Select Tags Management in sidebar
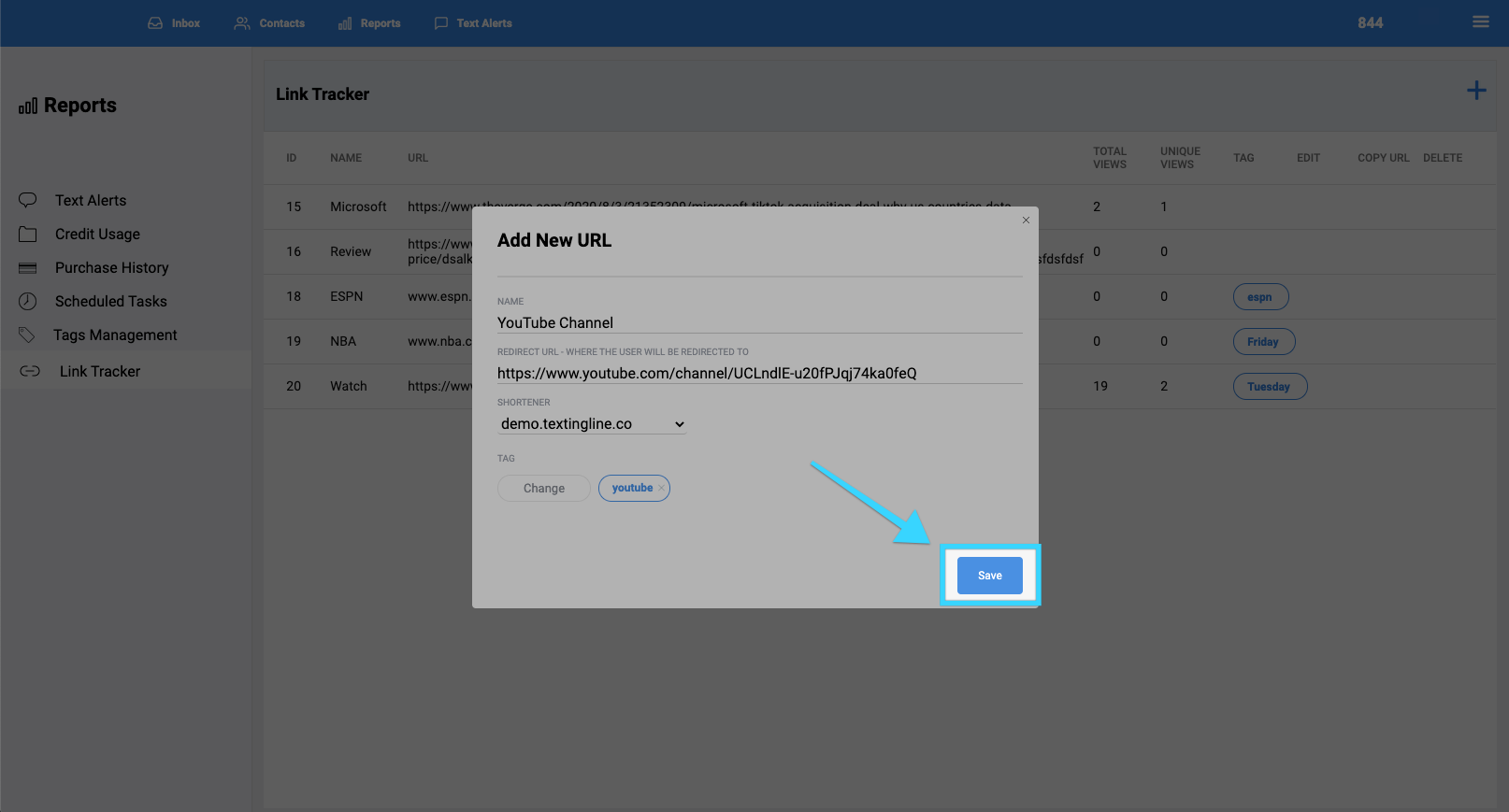 115,335
